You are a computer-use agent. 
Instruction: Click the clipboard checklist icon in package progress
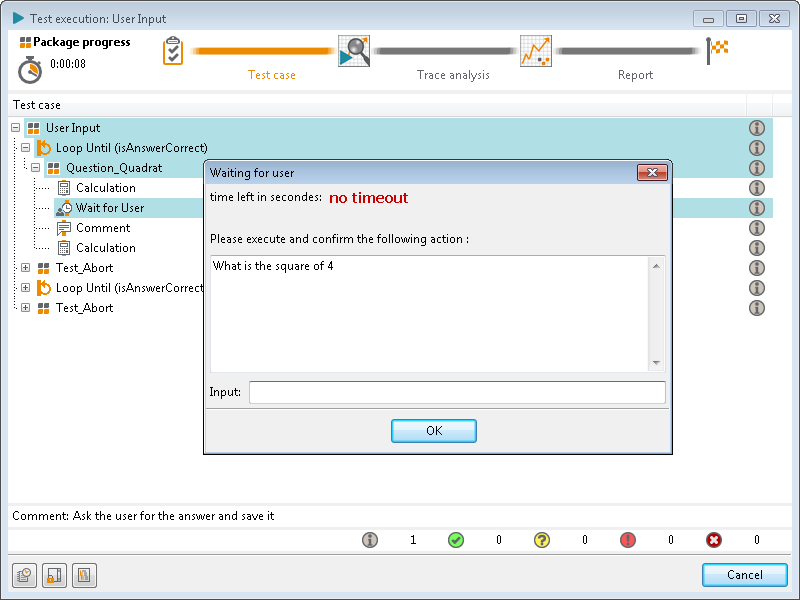pos(173,51)
